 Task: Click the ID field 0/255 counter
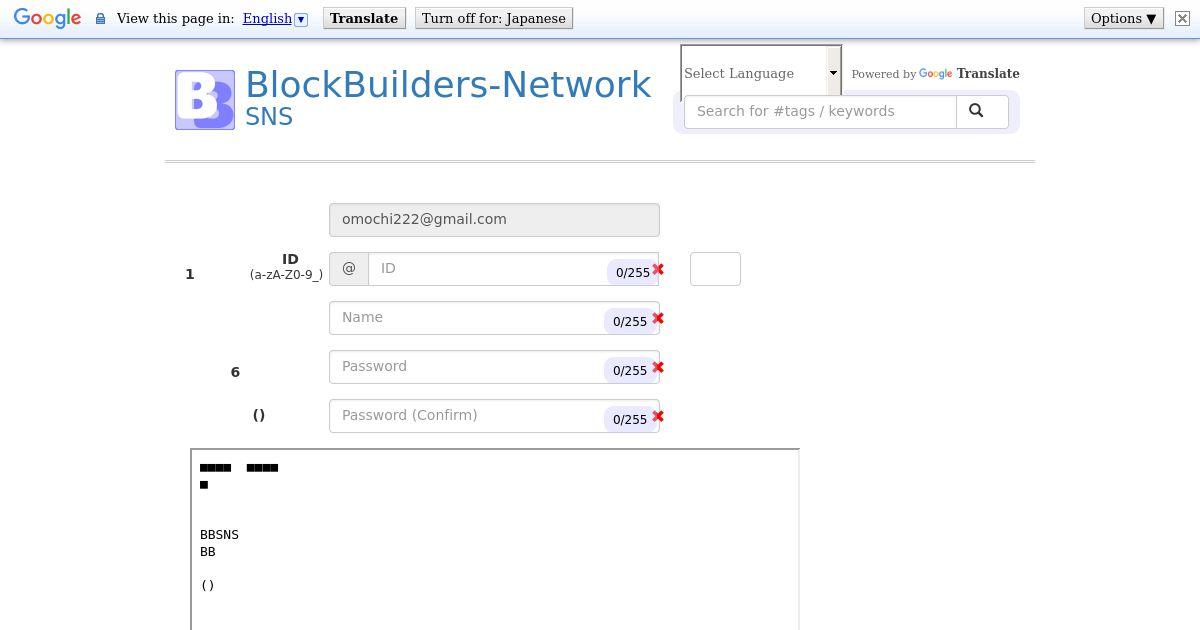[633, 272]
